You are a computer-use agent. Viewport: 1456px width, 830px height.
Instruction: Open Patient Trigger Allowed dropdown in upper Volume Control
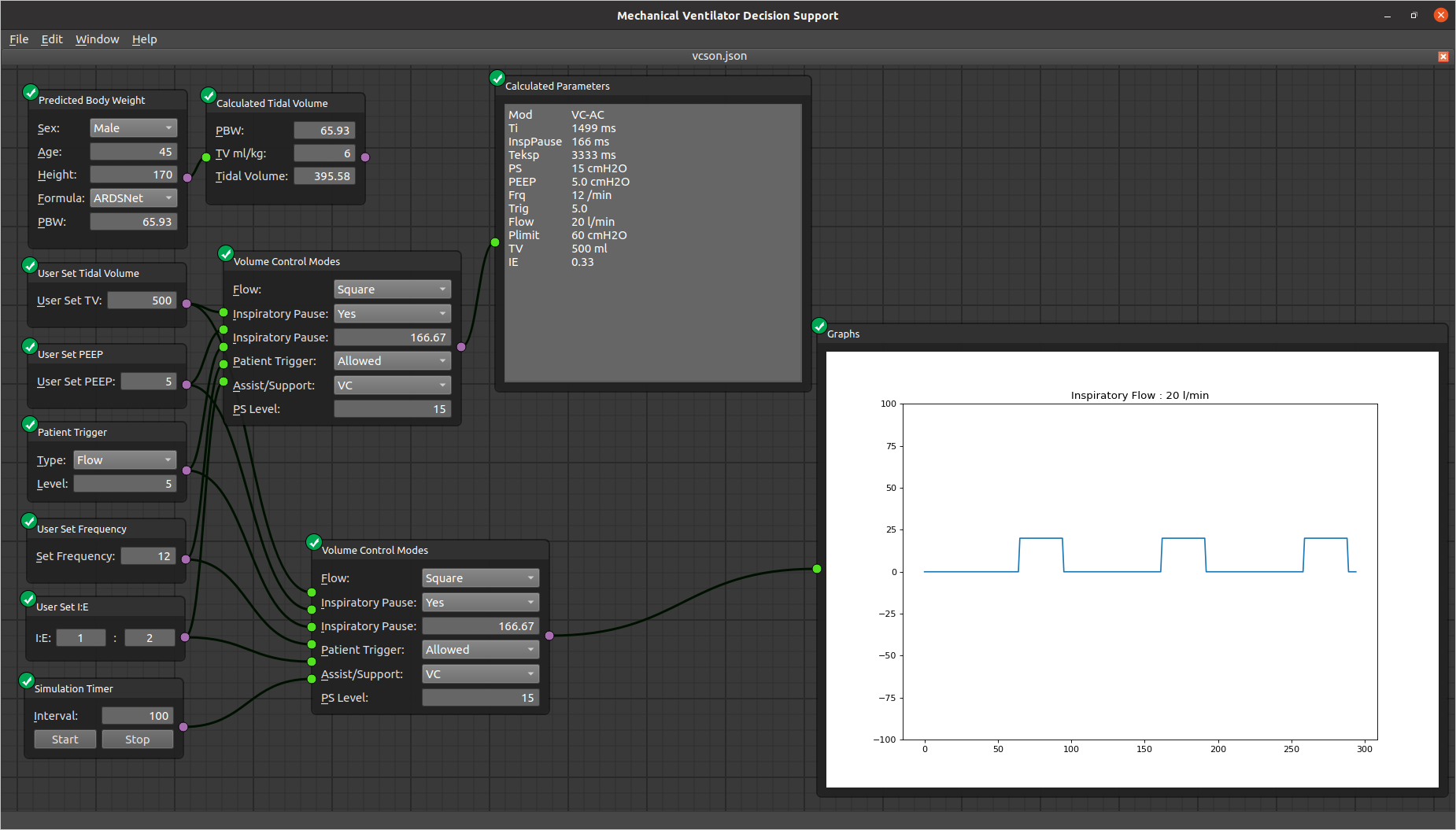392,361
